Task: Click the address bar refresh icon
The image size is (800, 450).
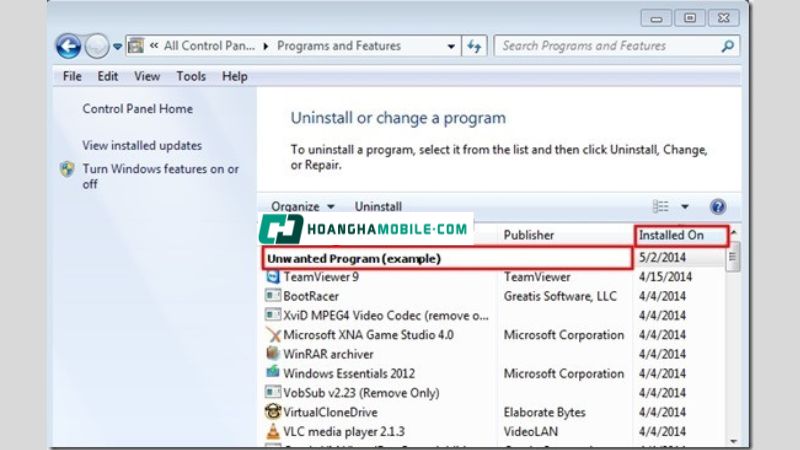Action: point(475,46)
